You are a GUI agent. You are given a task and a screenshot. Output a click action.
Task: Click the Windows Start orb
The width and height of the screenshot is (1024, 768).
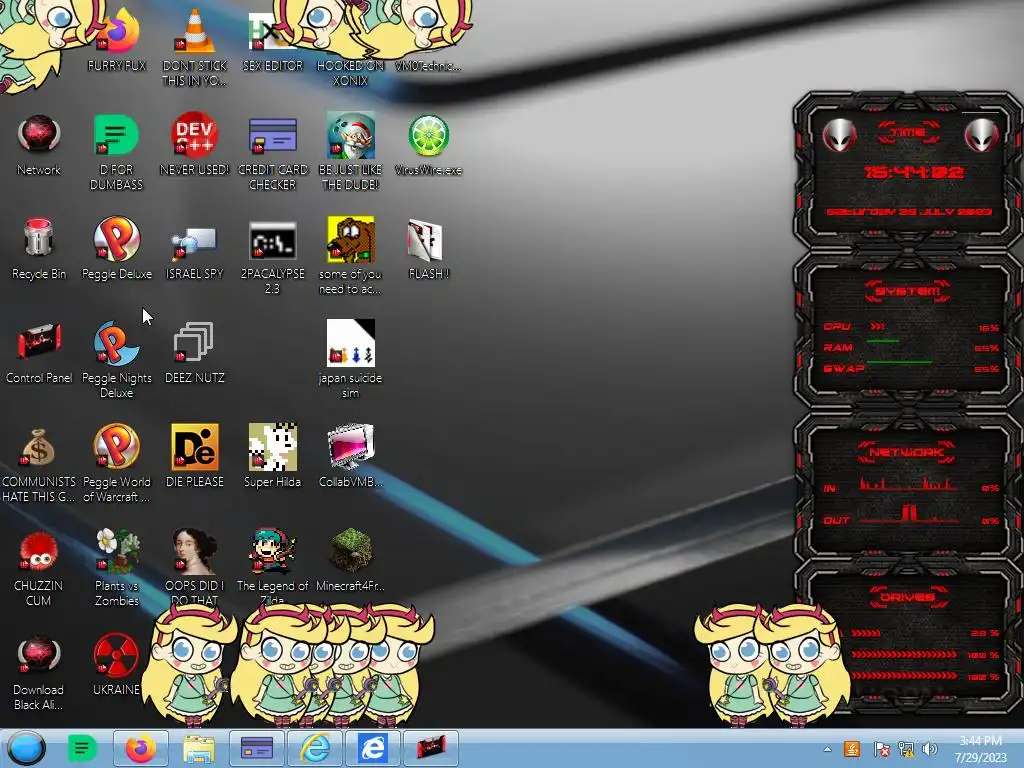pos(26,748)
